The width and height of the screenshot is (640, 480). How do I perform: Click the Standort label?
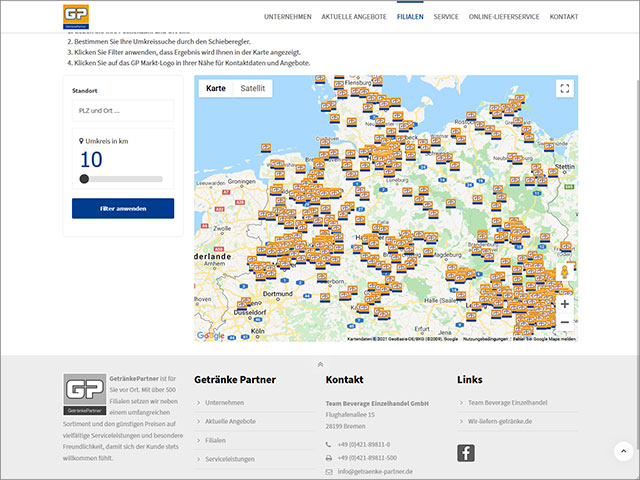click(84, 91)
